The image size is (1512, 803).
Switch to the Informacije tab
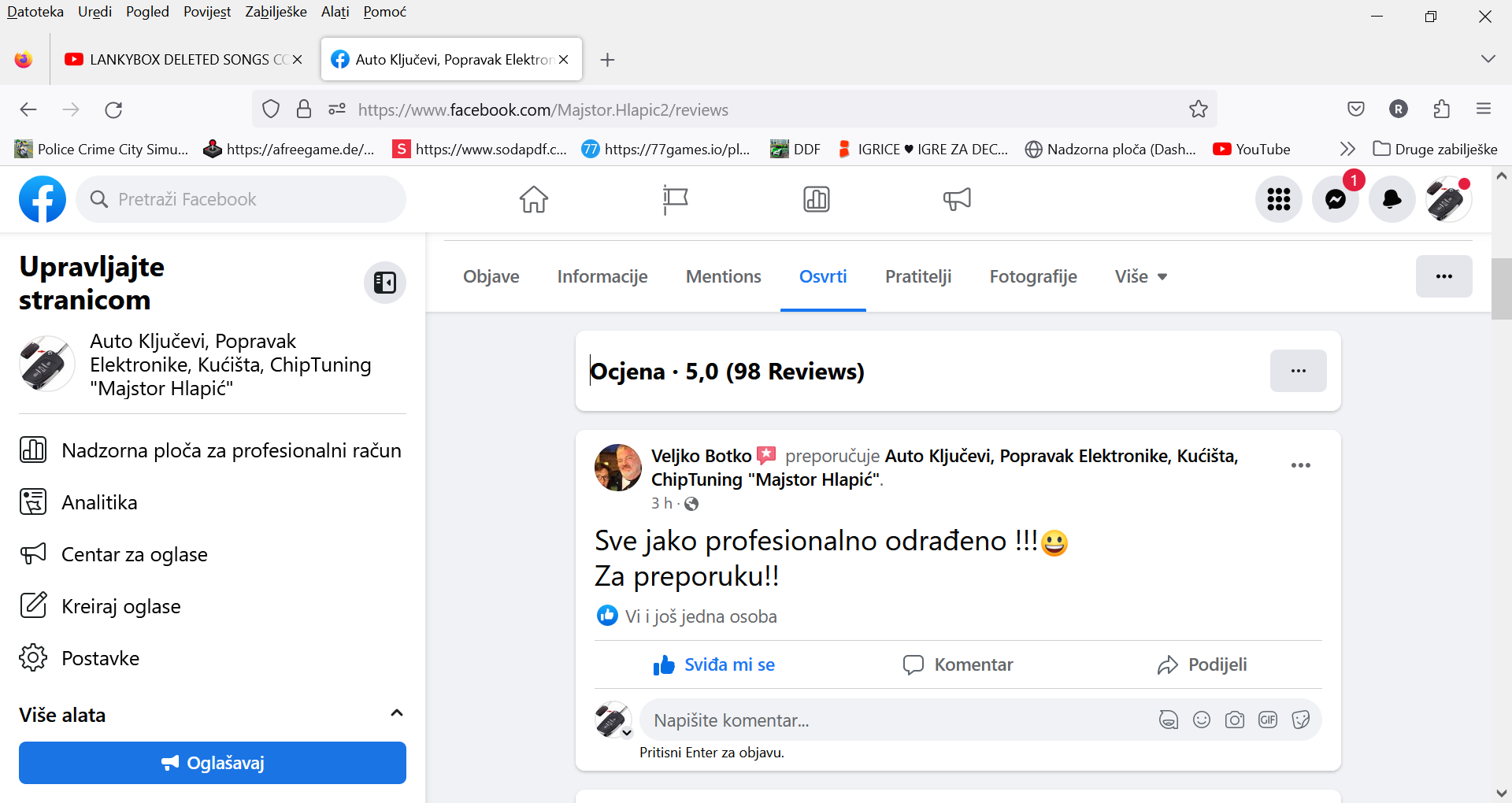coord(602,276)
